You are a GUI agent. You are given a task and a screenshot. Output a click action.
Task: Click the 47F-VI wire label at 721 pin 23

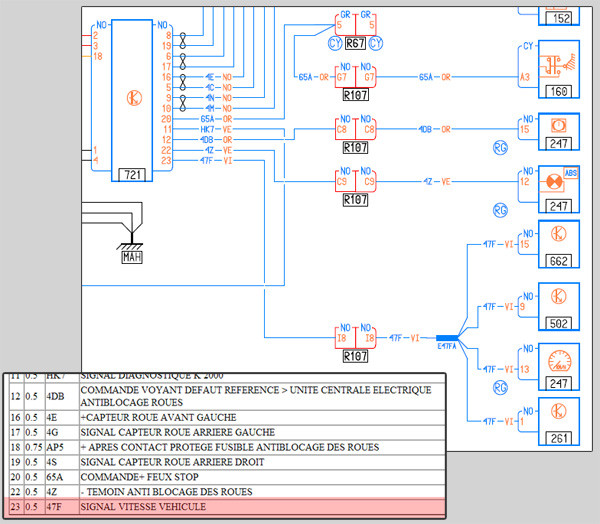click(216, 161)
